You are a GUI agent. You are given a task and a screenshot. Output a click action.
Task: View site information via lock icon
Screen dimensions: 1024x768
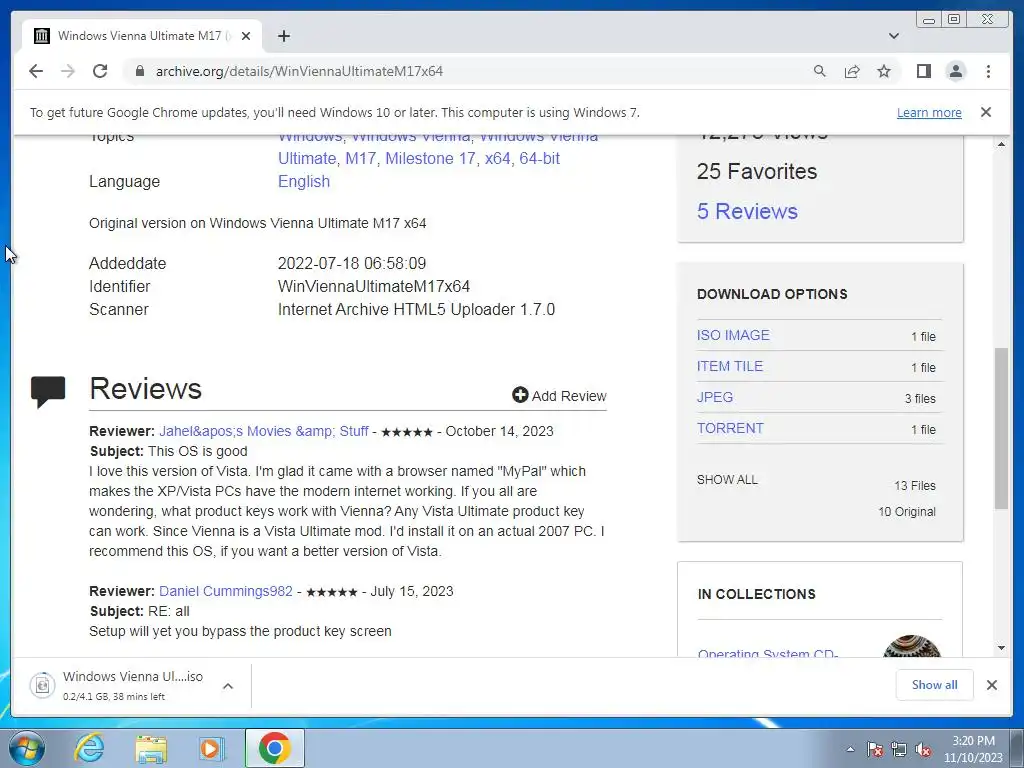[x=139, y=71]
